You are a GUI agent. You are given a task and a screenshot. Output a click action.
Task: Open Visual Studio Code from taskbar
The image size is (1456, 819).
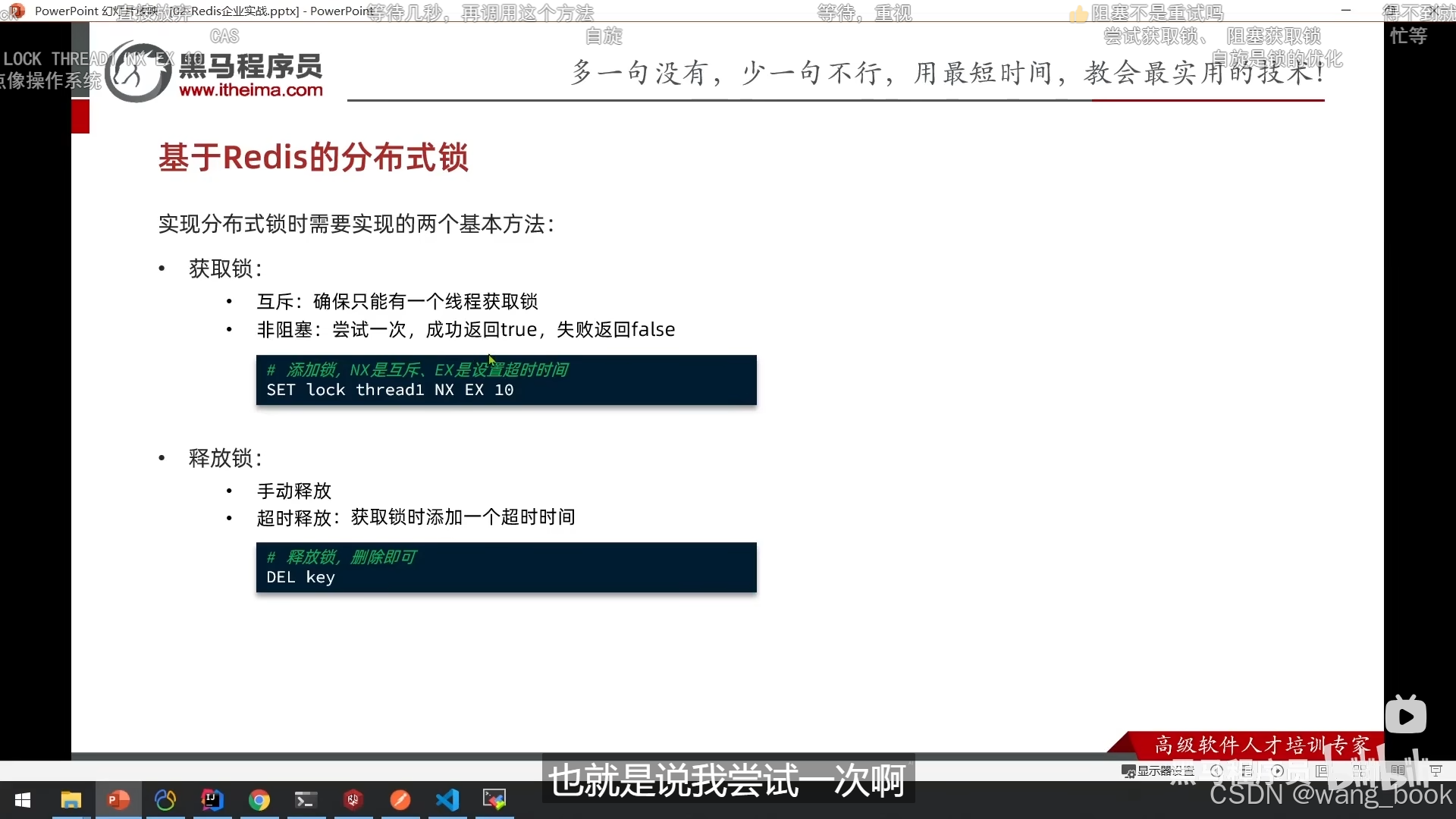pyautogui.click(x=447, y=800)
